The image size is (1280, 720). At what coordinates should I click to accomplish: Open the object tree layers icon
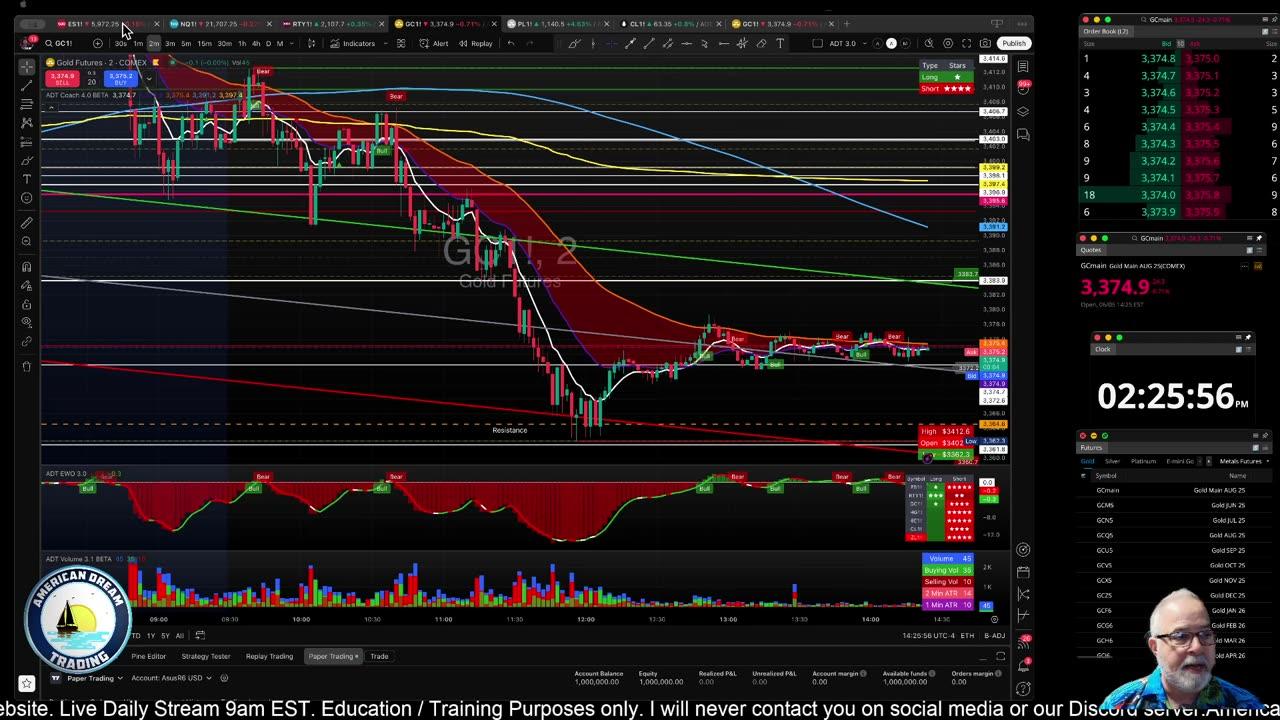pos(1023,111)
